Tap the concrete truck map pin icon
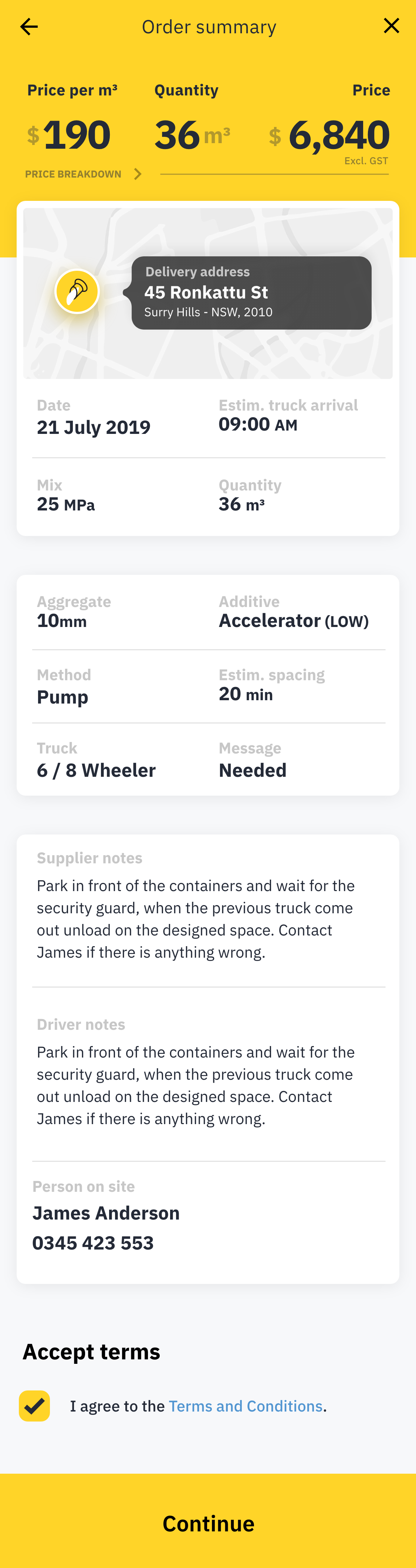416x1568 pixels. tap(77, 291)
